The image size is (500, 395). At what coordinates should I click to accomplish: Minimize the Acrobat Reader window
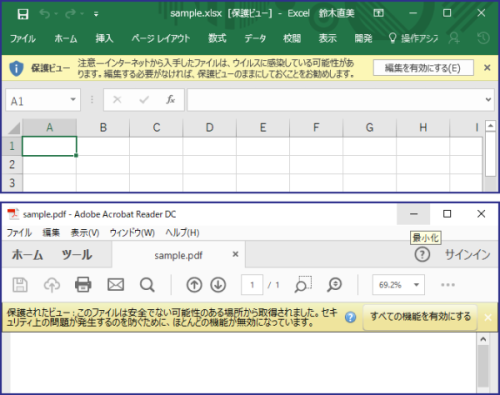[414, 214]
